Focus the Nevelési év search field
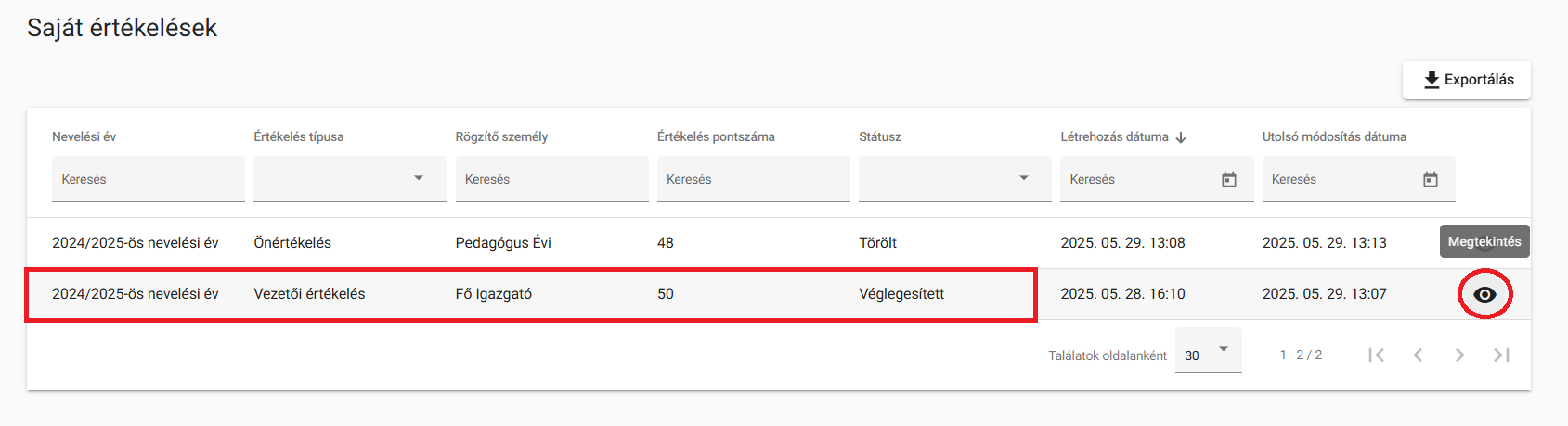This screenshot has width=1568, height=426. (149, 179)
